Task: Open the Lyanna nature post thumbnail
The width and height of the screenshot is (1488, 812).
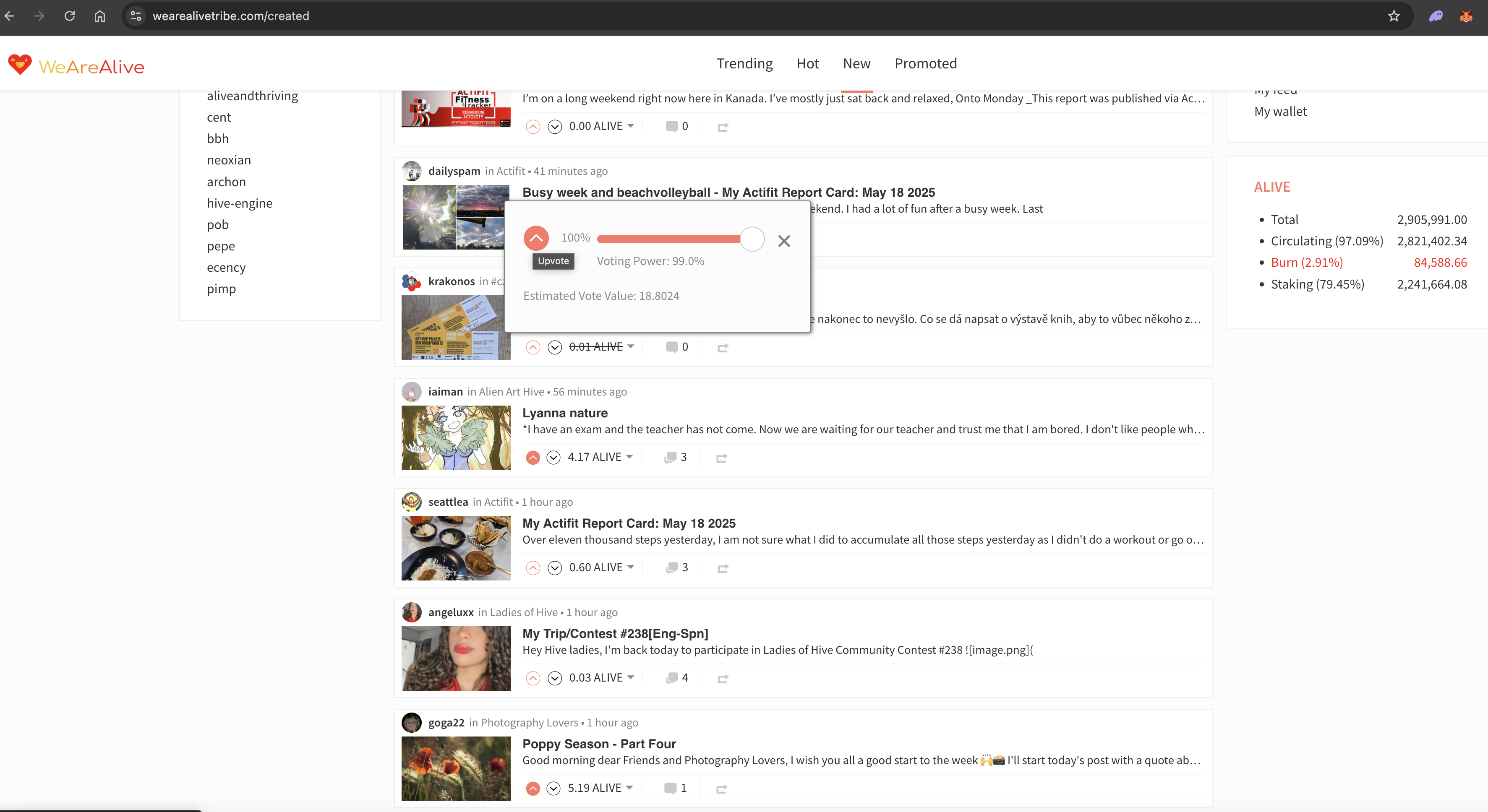Action: (x=456, y=438)
